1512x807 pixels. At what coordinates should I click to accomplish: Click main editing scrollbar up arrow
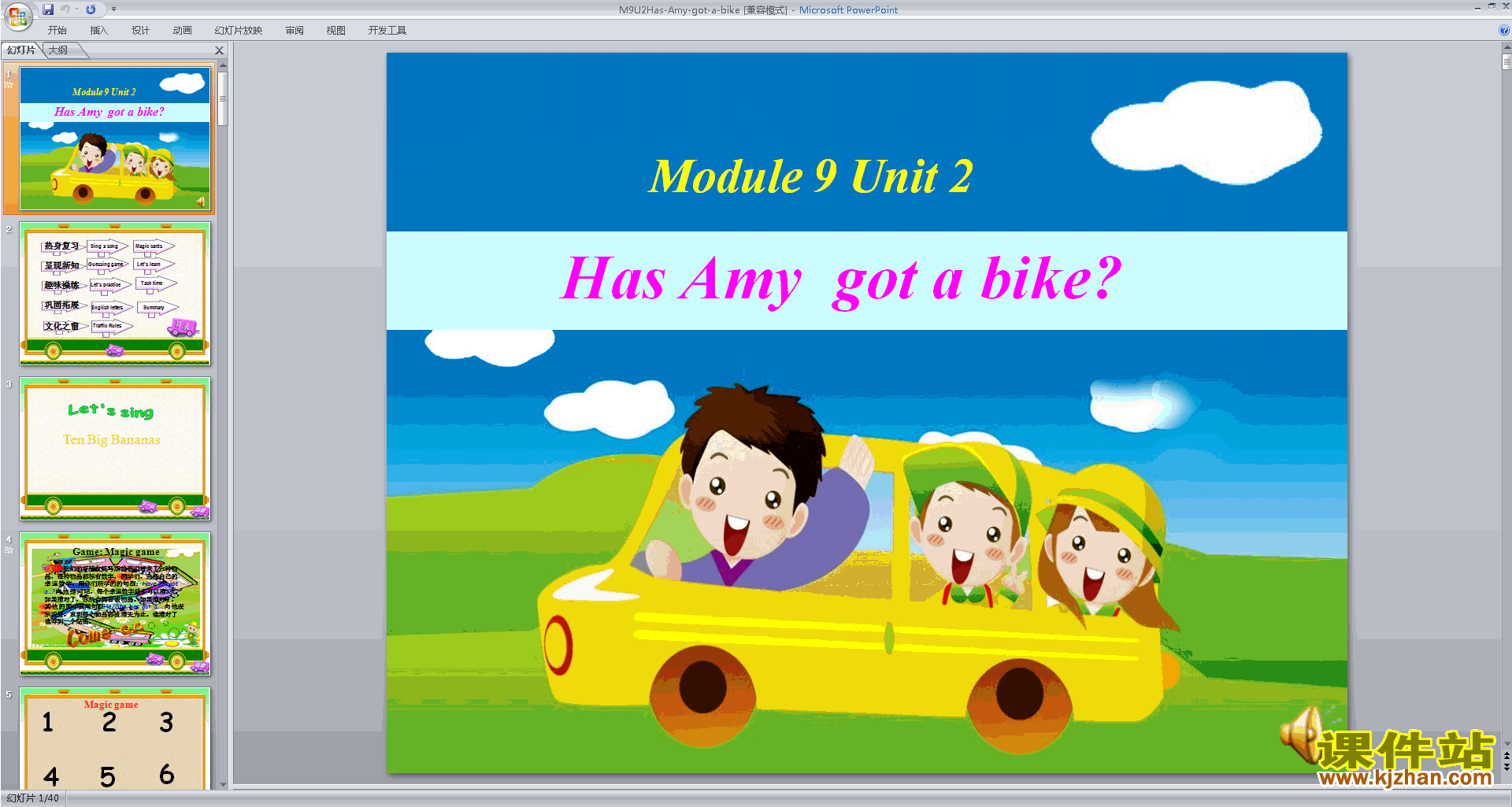[1506, 48]
